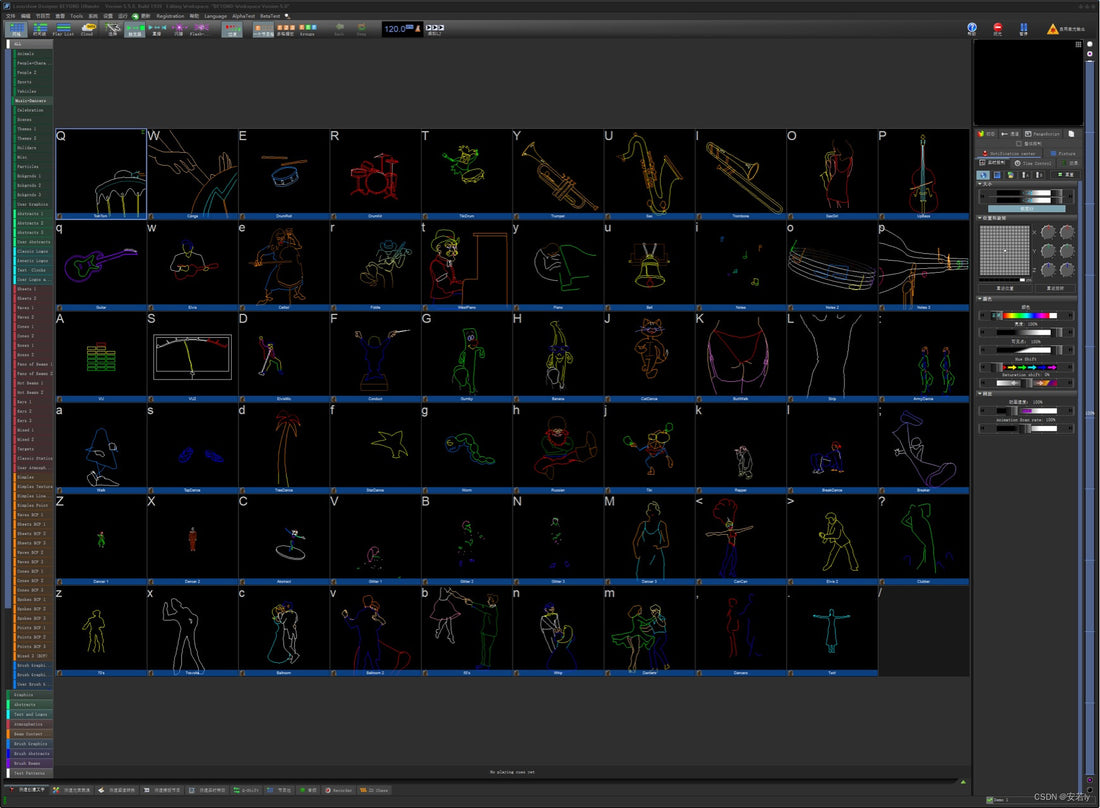The image size is (1100, 808).
Task: Toggle the white circle at preview right
Action: (1089, 44)
